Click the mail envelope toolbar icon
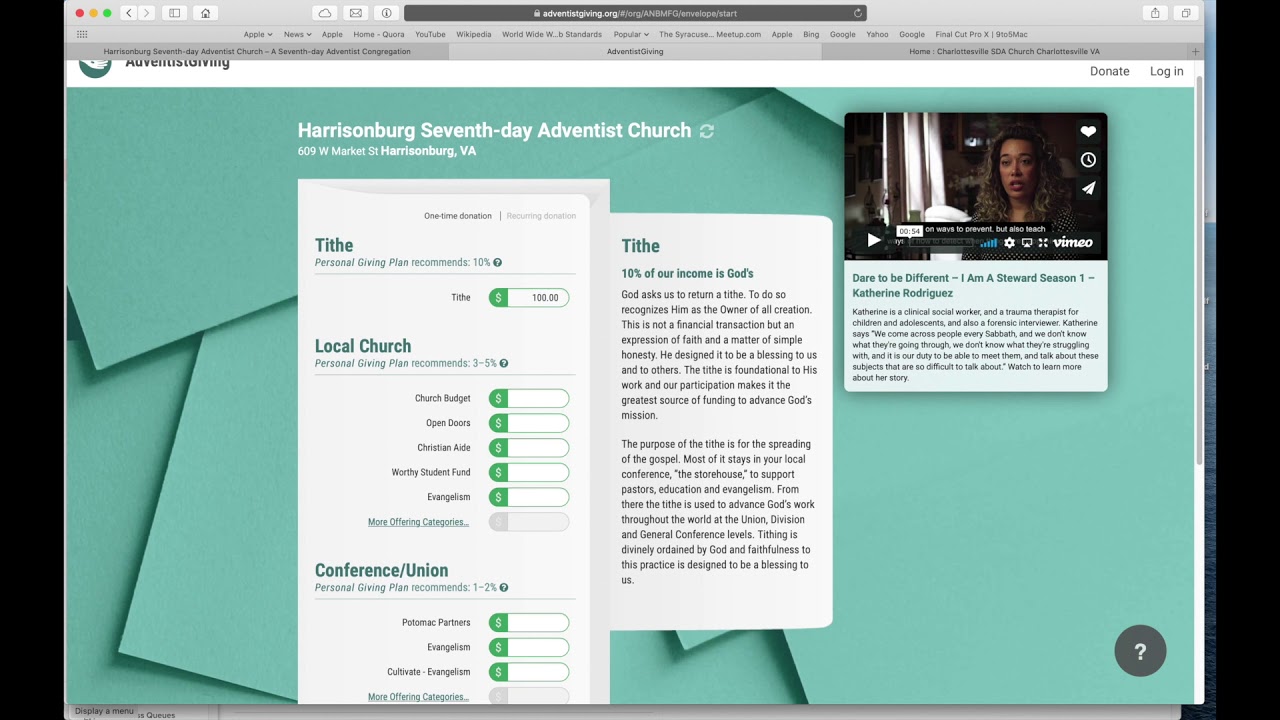The height and width of the screenshot is (720, 1280). 355,13
